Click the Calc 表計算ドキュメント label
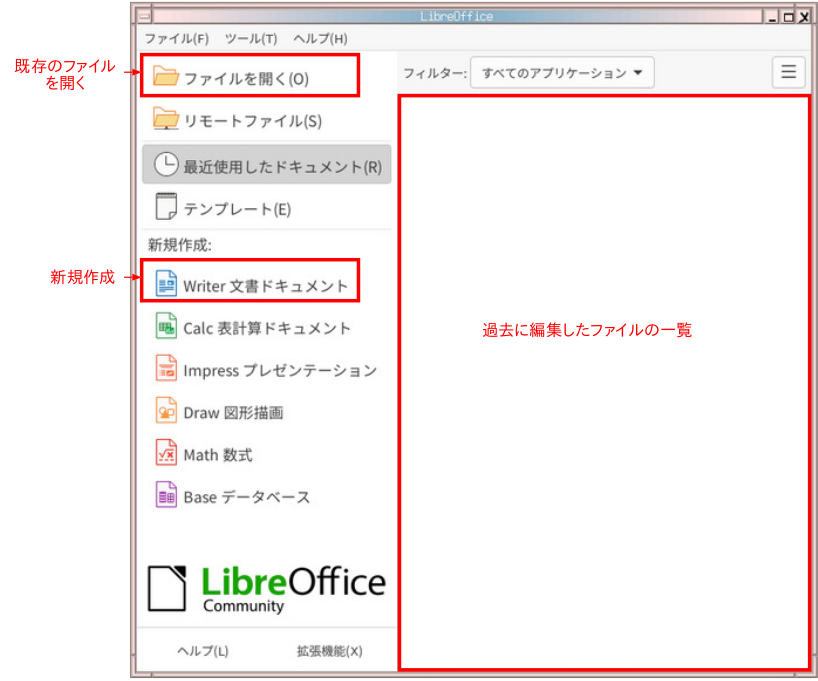 pyautogui.click(x=267, y=329)
